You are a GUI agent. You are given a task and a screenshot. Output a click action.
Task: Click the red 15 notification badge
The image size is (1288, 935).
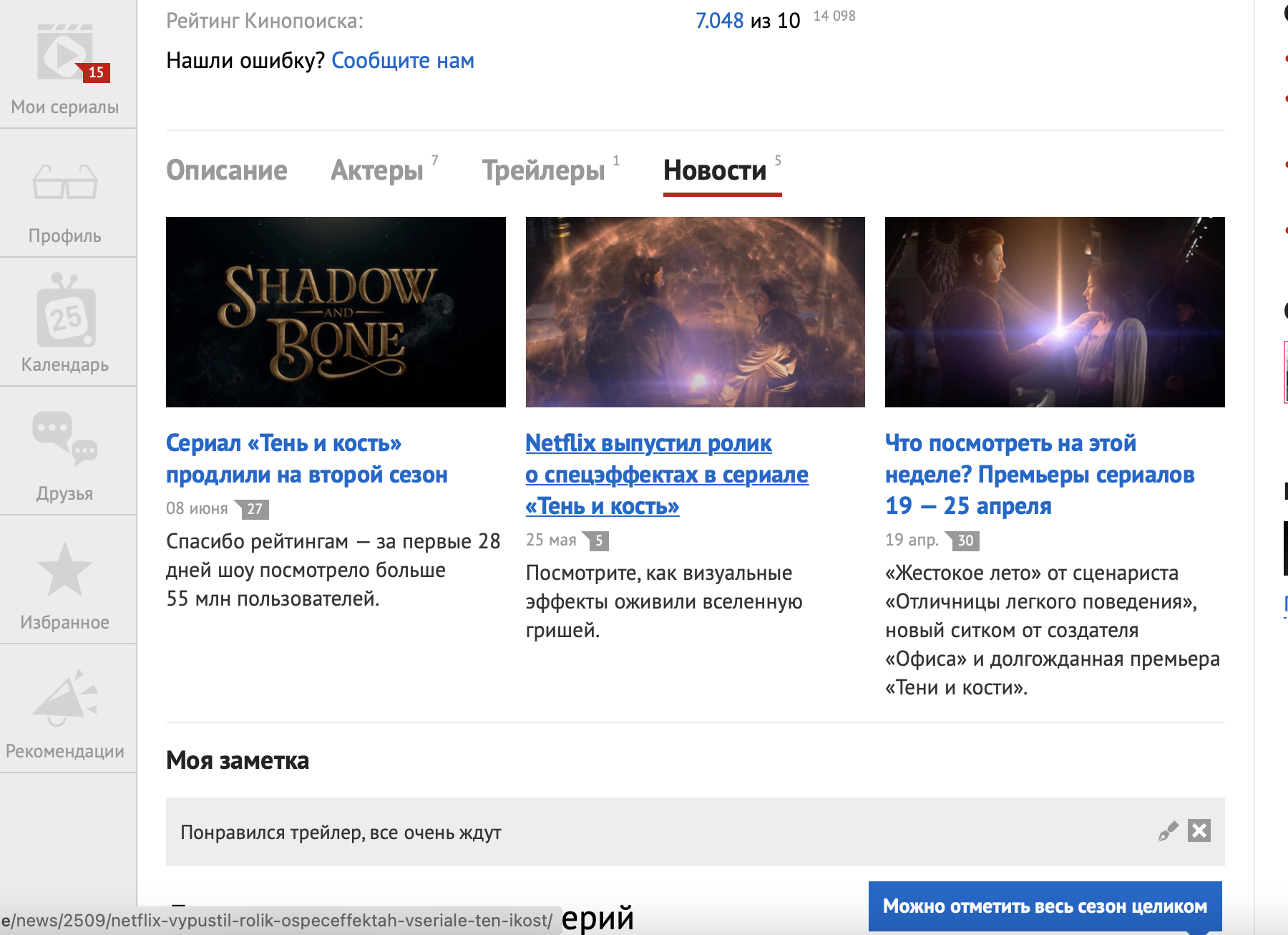[96, 72]
